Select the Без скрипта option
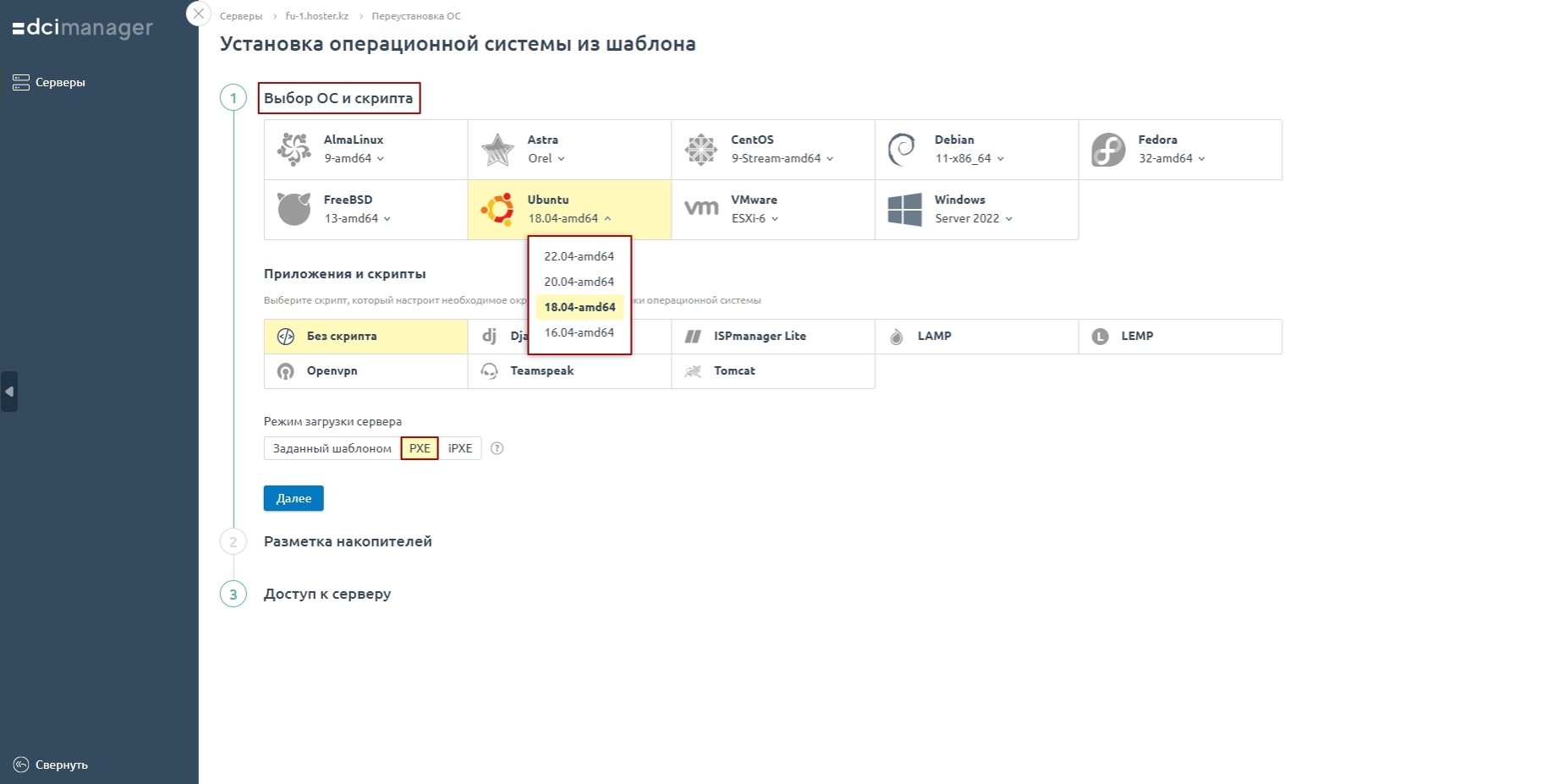Screen dimensions: 1549x784 click(365, 336)
